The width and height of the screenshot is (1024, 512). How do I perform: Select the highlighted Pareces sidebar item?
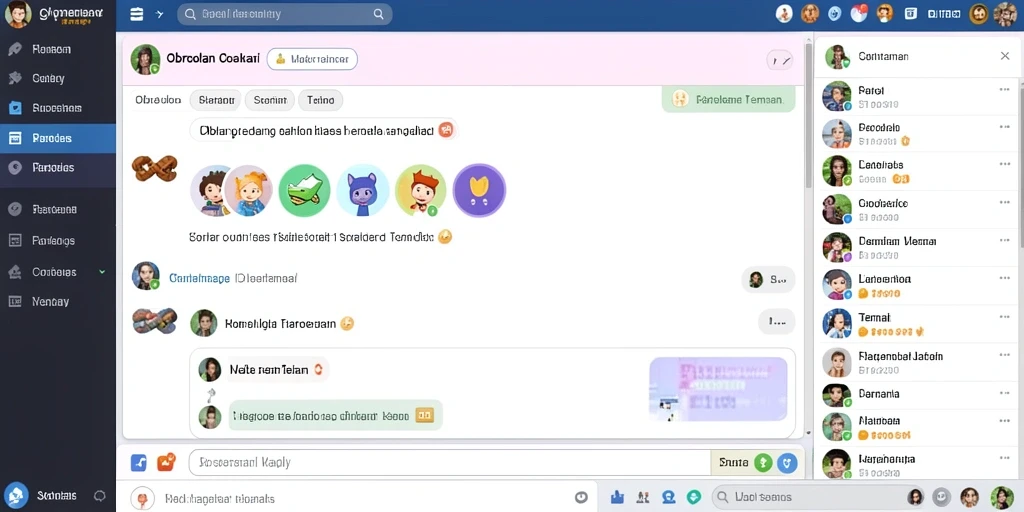57,138
